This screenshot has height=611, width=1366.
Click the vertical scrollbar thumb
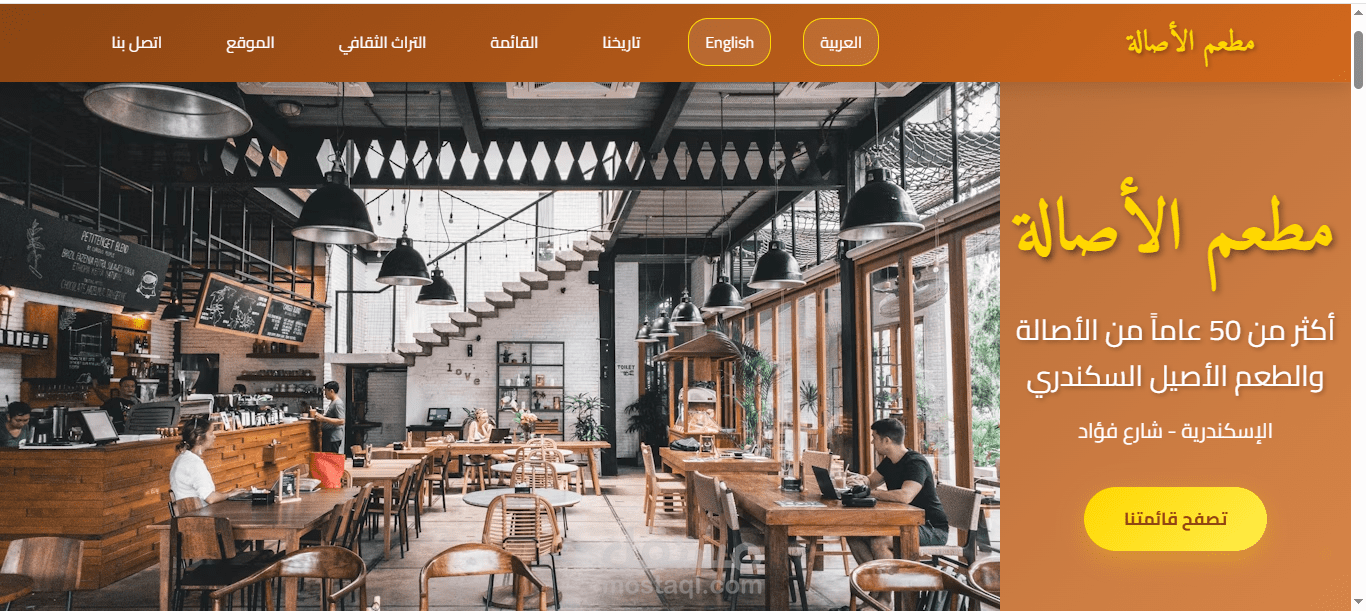pos(1358,58)
